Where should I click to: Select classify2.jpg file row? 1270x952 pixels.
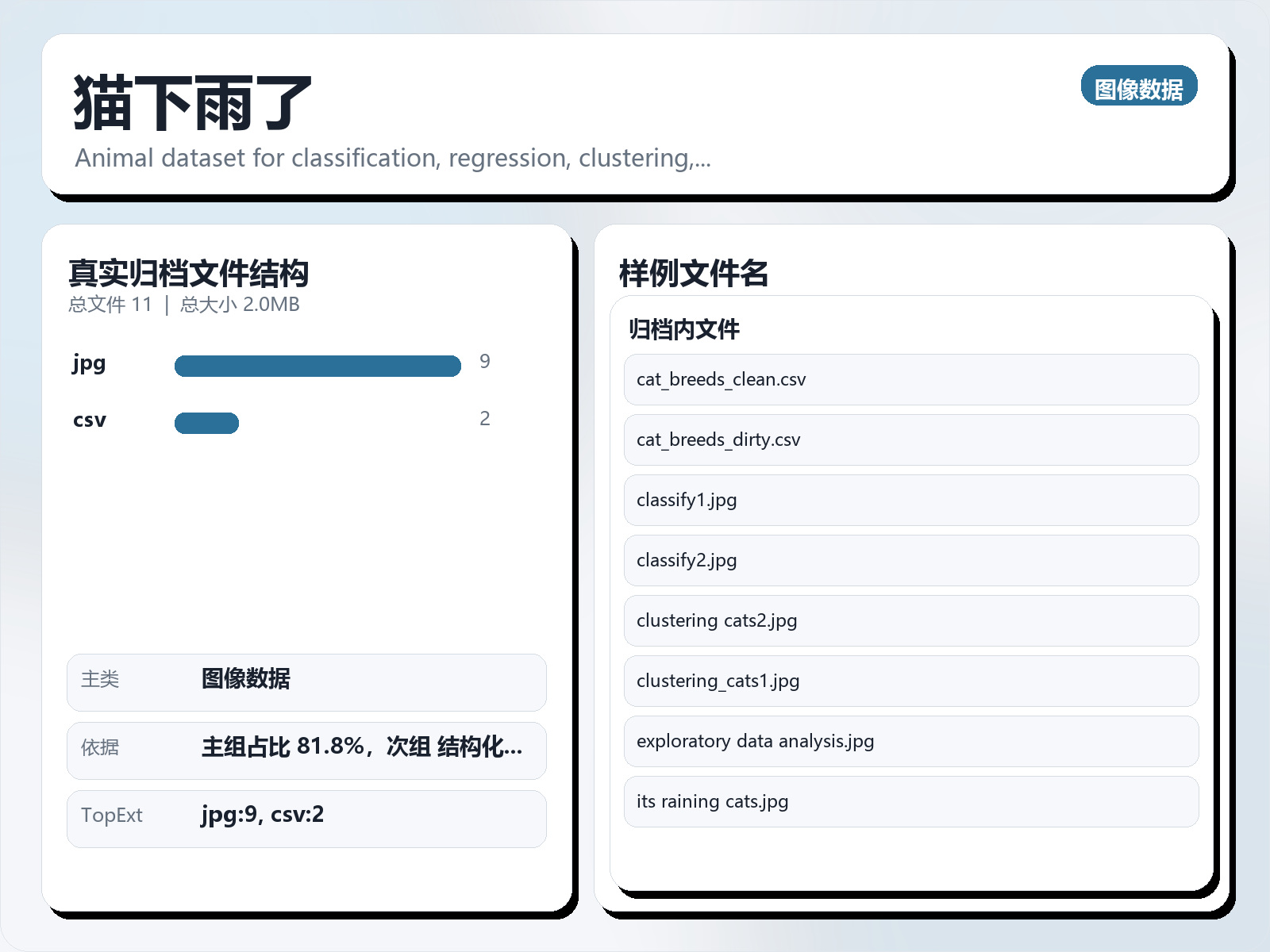[x=910, y=561]
